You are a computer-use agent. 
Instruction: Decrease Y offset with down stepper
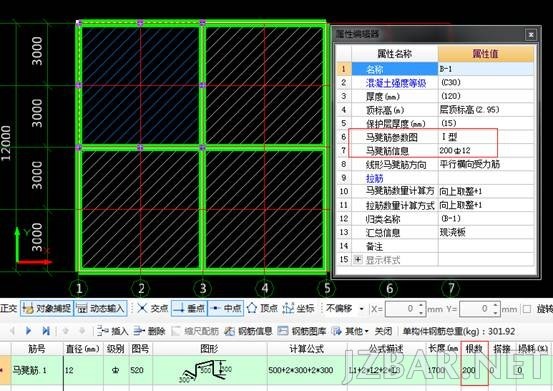(496, 313)
